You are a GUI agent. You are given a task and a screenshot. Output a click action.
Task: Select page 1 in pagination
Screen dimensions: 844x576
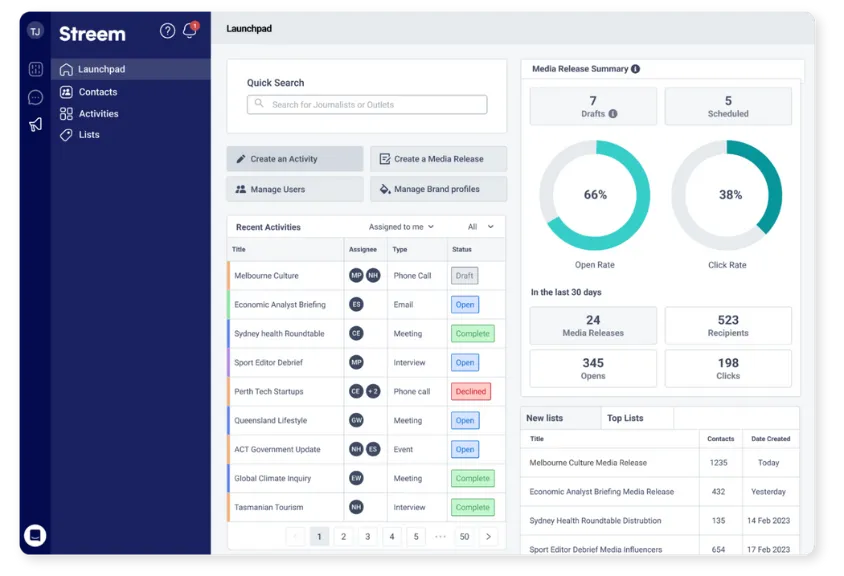pyautogui.click(x=319, y=537)
